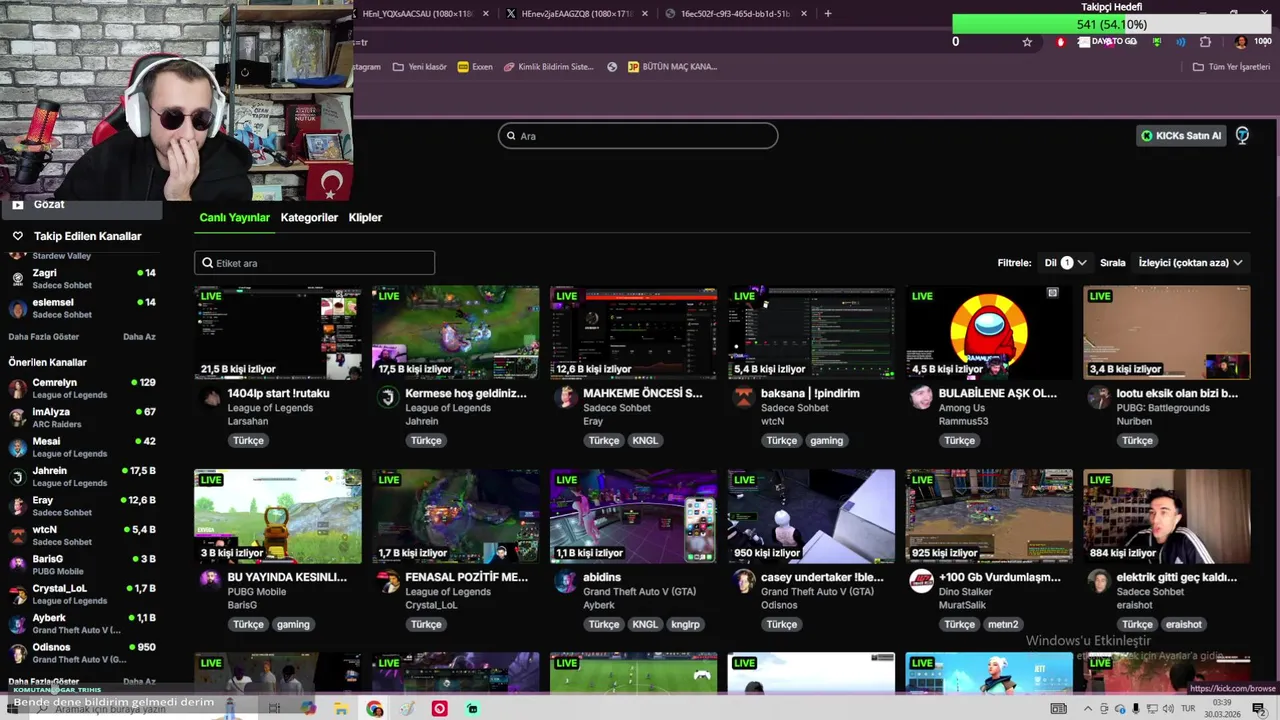Open imAlyza recommended channel

coord(82,417)
